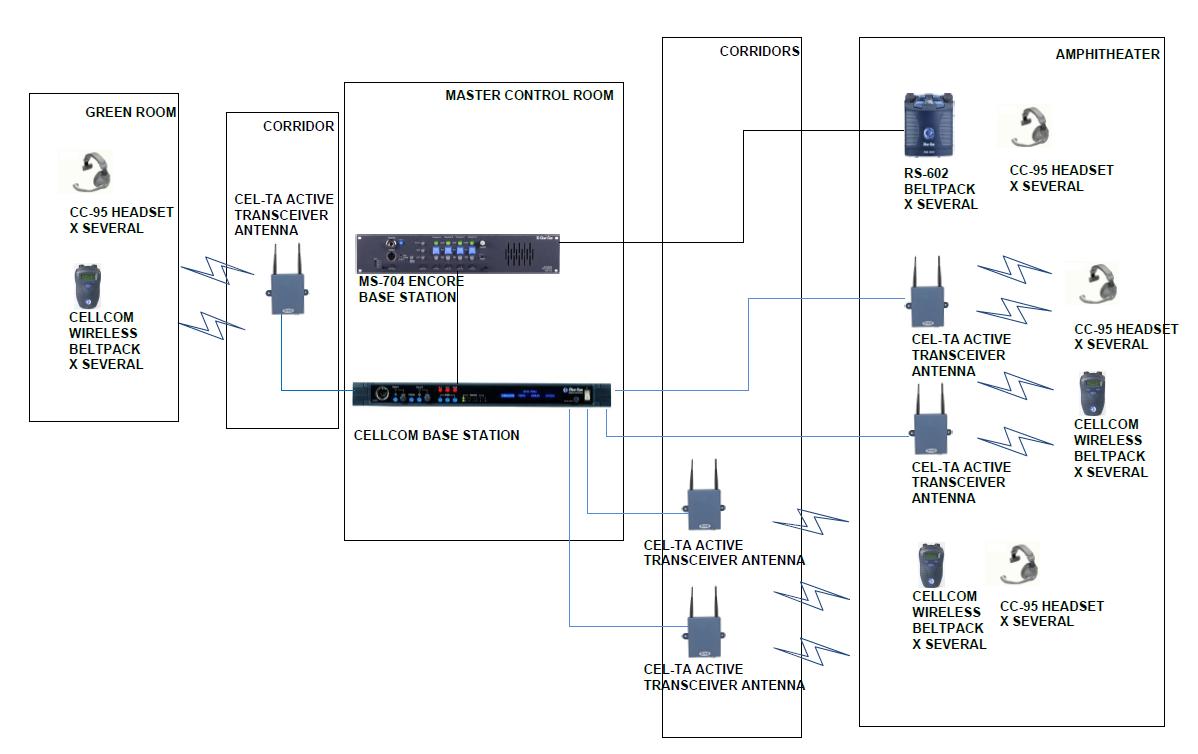This screenshot has height=754, width=1198.
Task: Select the CellCom base station rack unit
Action: pyautogui.click(x=481, y=394)
